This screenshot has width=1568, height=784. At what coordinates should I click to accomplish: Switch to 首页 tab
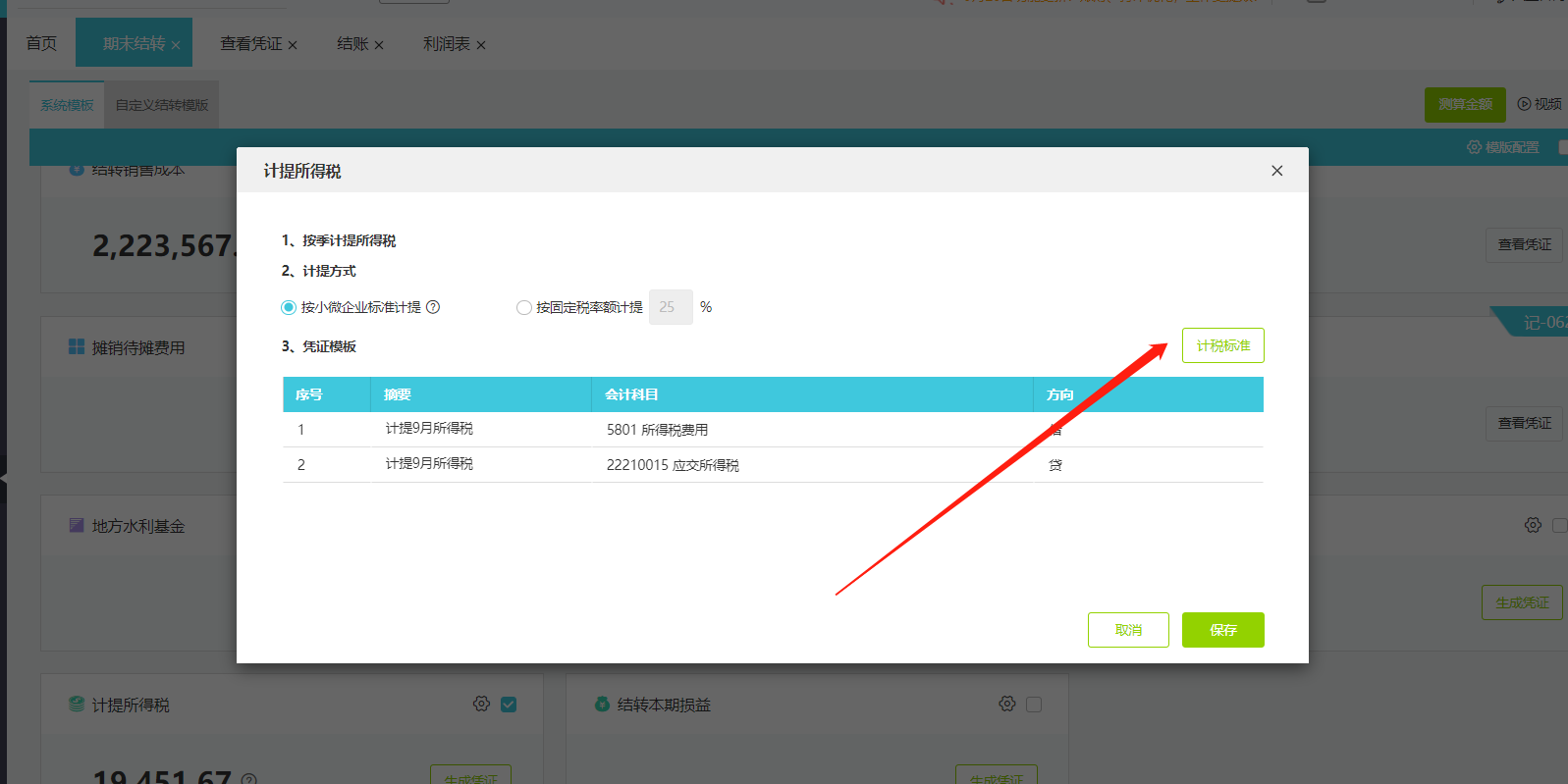click(41, 43)
